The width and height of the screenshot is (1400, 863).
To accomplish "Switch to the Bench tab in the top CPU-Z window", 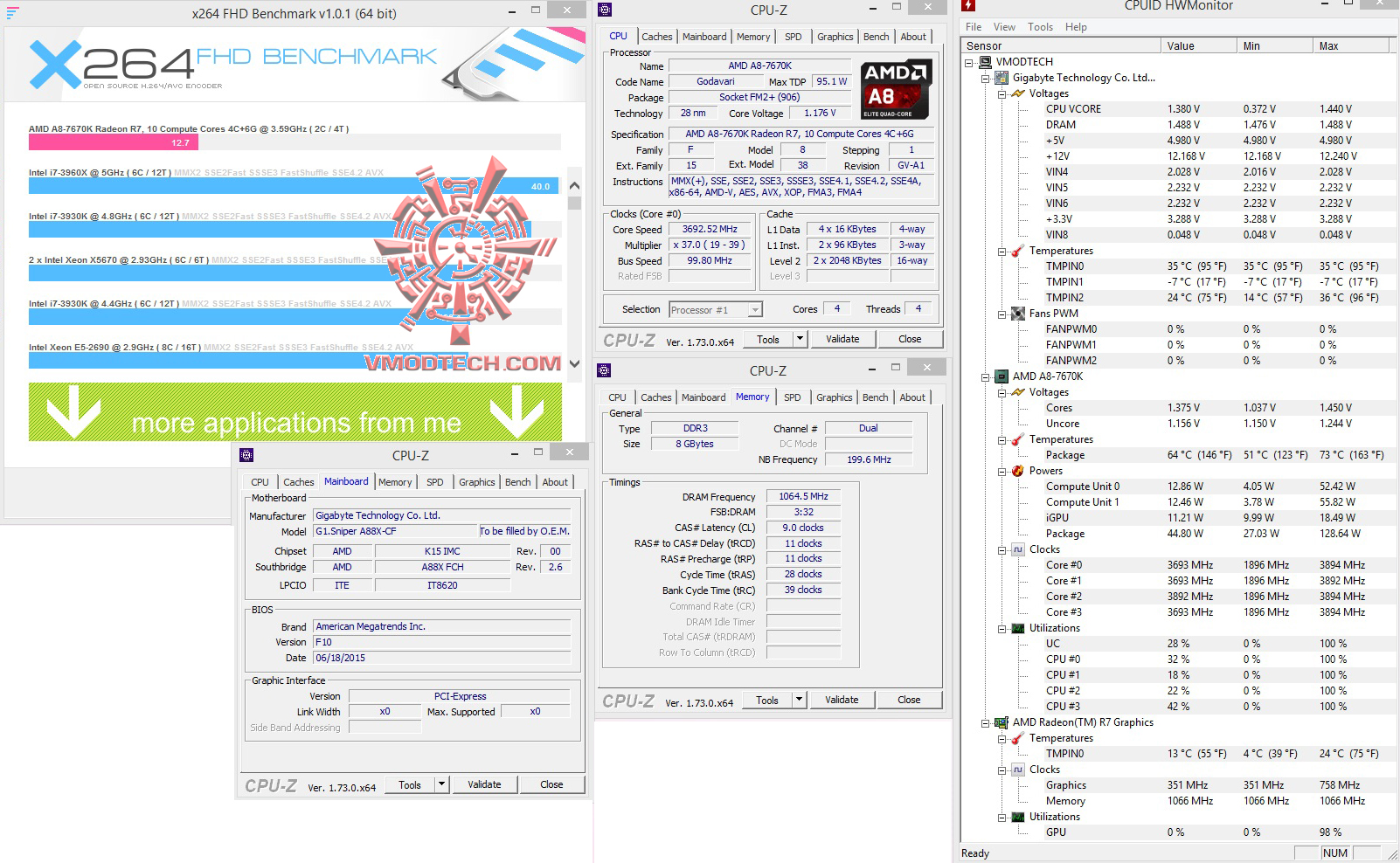I will (877, 37).
